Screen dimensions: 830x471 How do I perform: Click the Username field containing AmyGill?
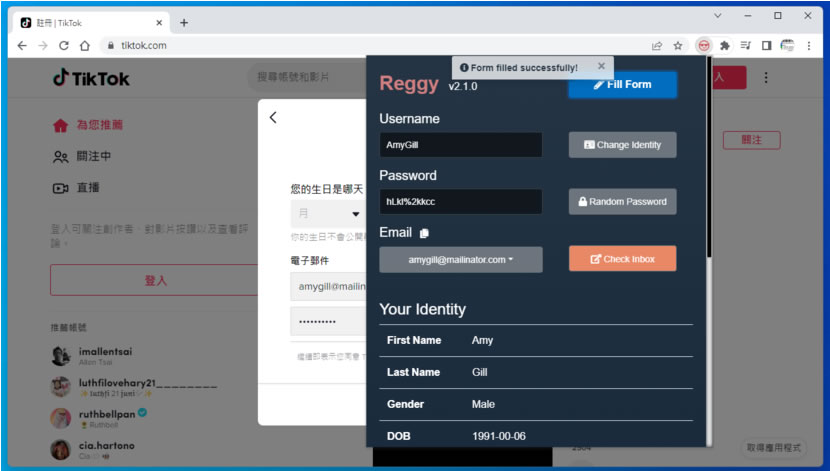(460, 145)
